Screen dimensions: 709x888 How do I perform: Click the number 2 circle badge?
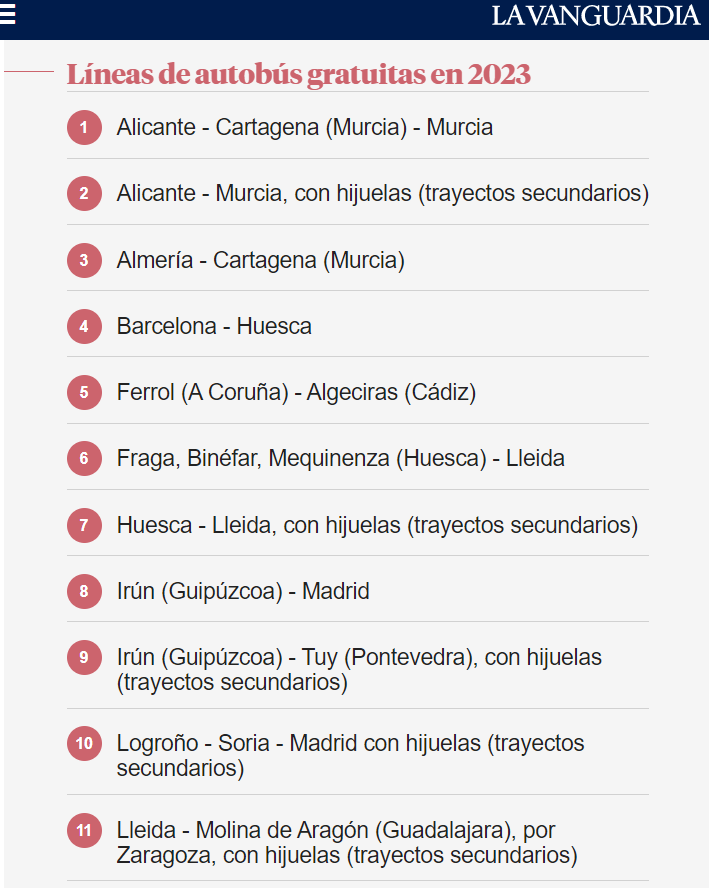pyautogui.click(x=84, y=194)
